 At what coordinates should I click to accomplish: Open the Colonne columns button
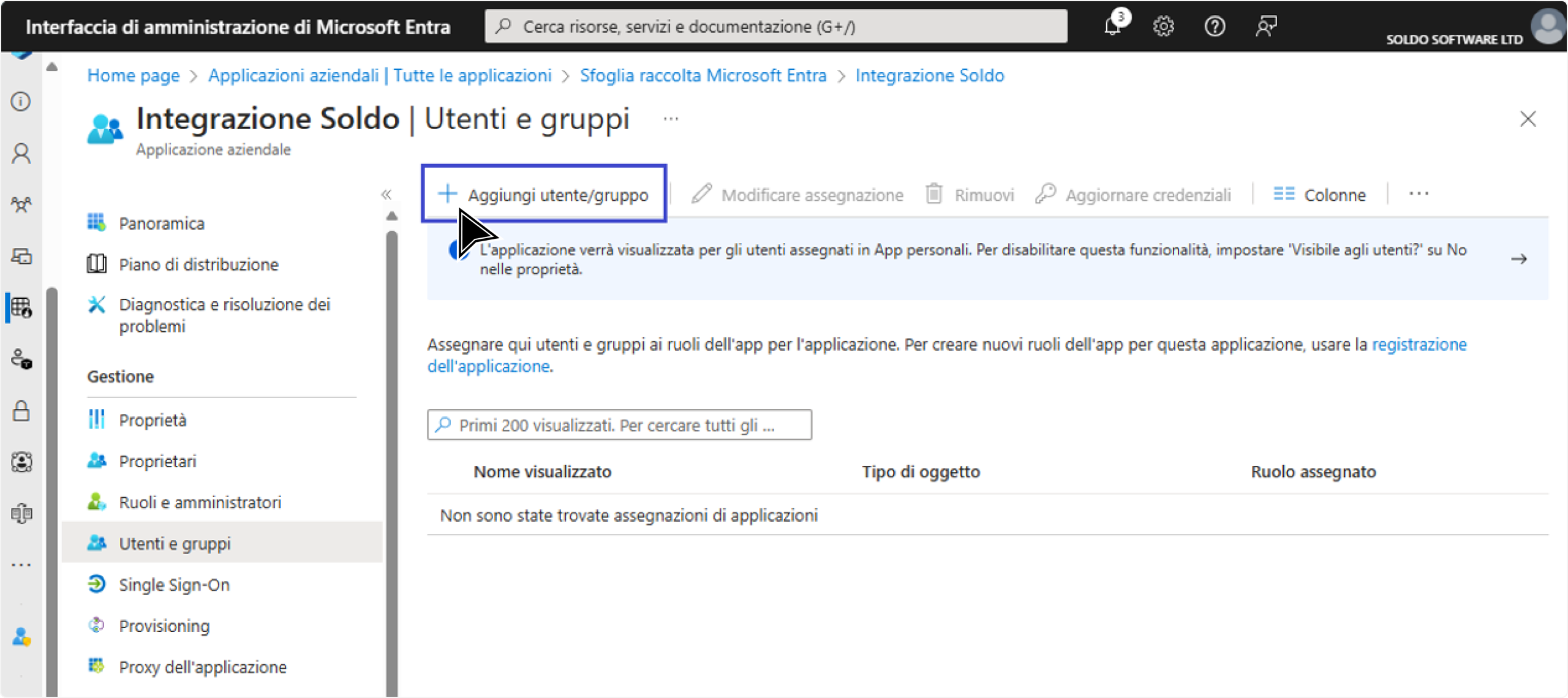point(1319,195)
